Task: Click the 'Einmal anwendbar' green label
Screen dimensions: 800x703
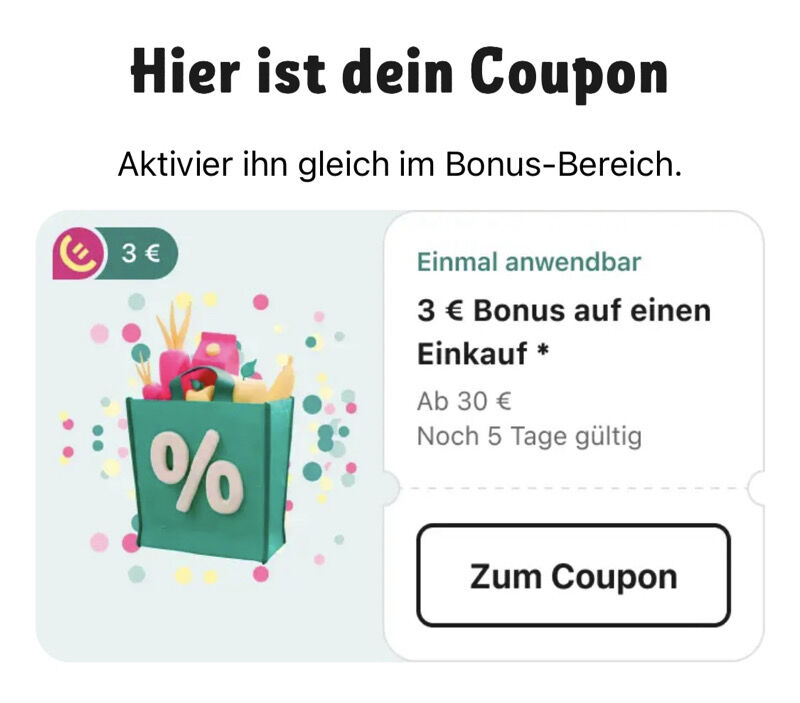Action: click(x=529, y=262)
